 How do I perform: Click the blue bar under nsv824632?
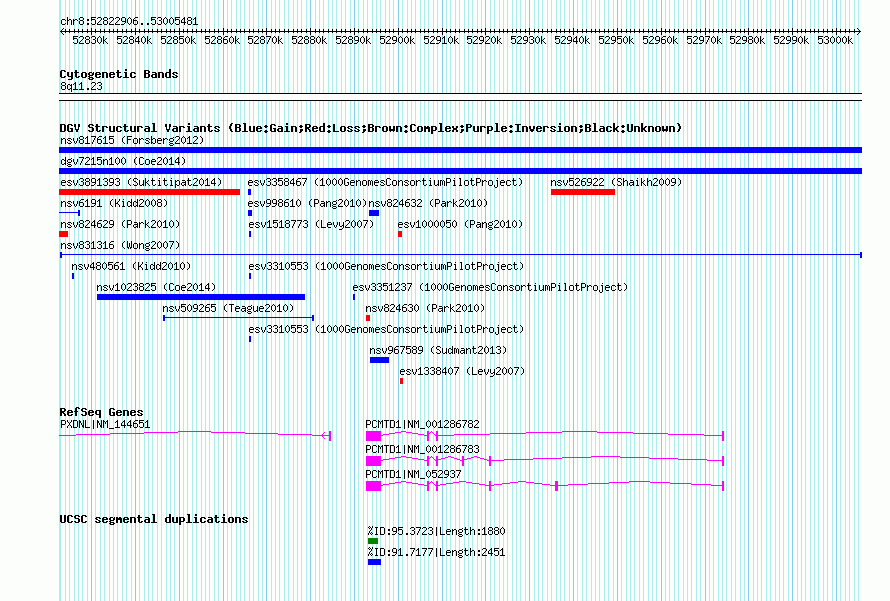374,213
